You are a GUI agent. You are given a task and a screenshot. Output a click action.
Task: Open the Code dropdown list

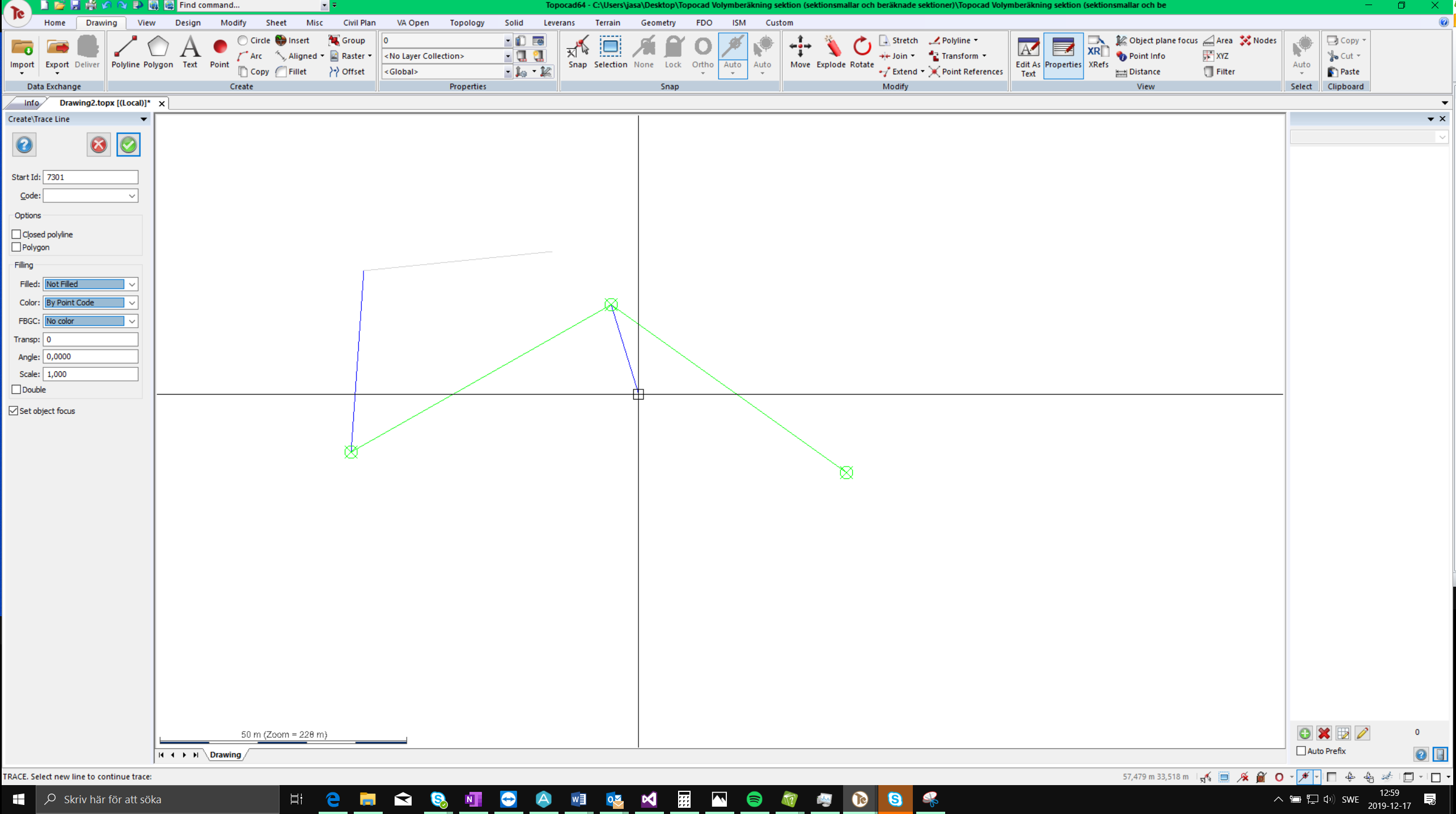[132, 196]
